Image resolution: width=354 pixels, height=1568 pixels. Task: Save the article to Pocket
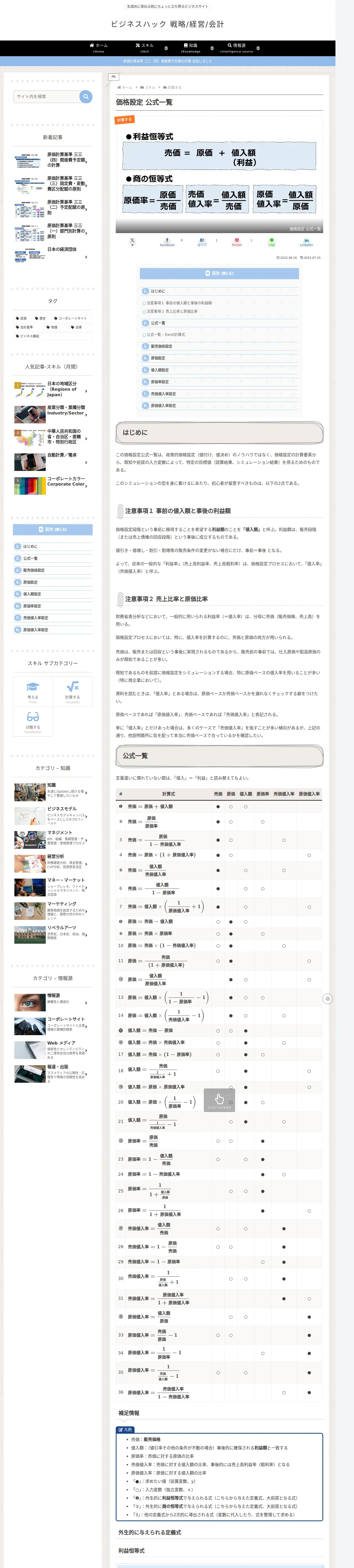point(237,242)
